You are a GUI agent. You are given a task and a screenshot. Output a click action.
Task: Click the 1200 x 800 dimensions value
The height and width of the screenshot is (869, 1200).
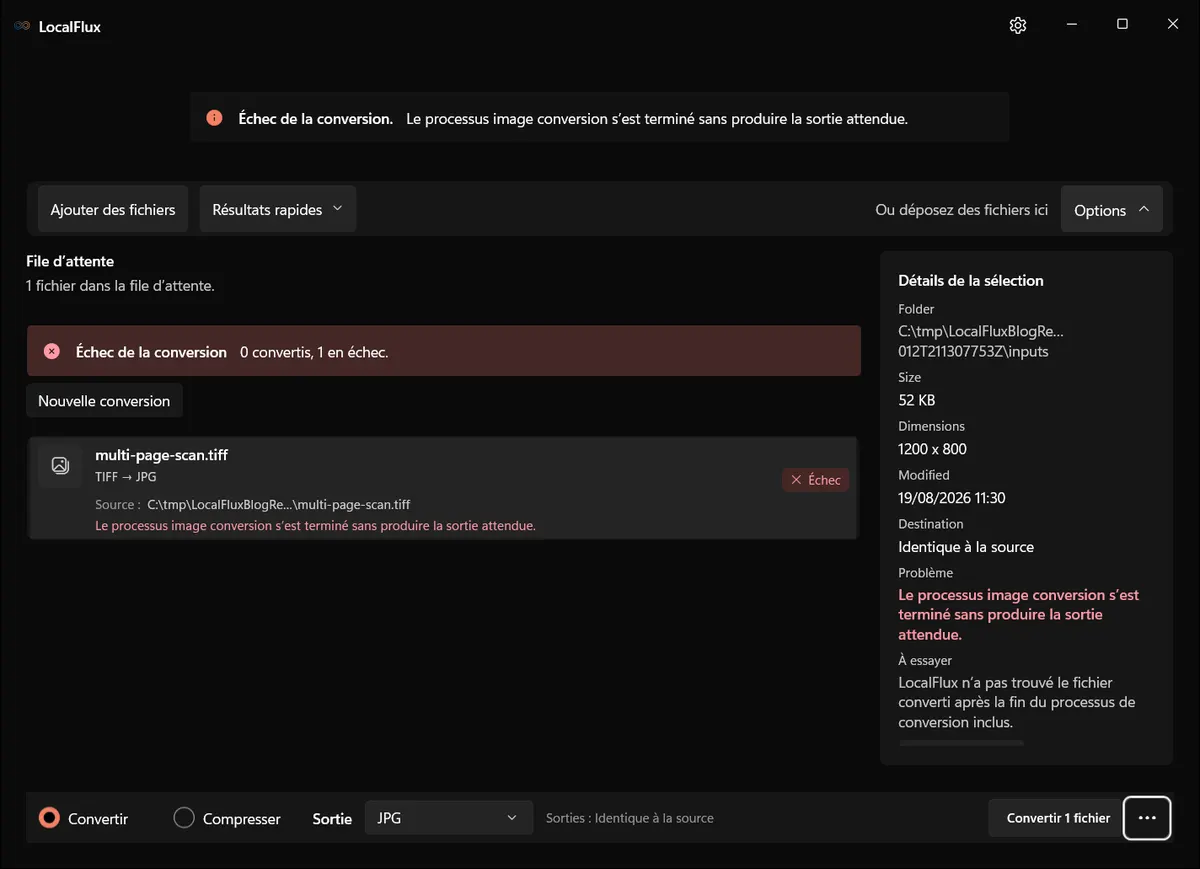933,449
